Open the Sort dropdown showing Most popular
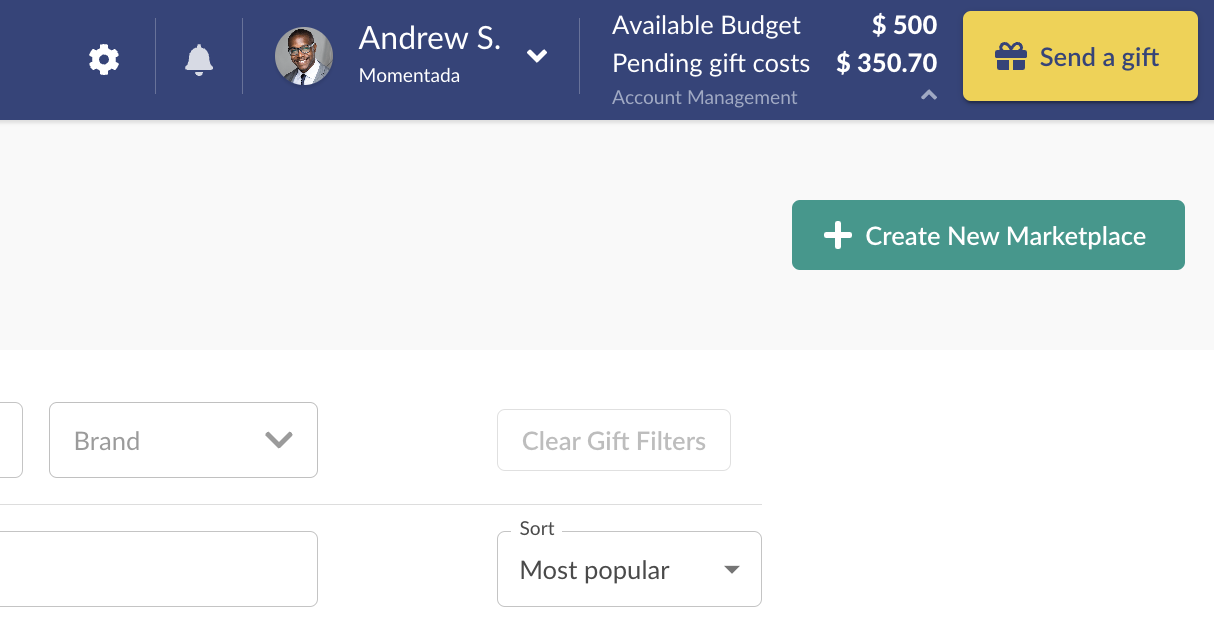The height and width of the screenshot is (628, 1214). (629, 569)
